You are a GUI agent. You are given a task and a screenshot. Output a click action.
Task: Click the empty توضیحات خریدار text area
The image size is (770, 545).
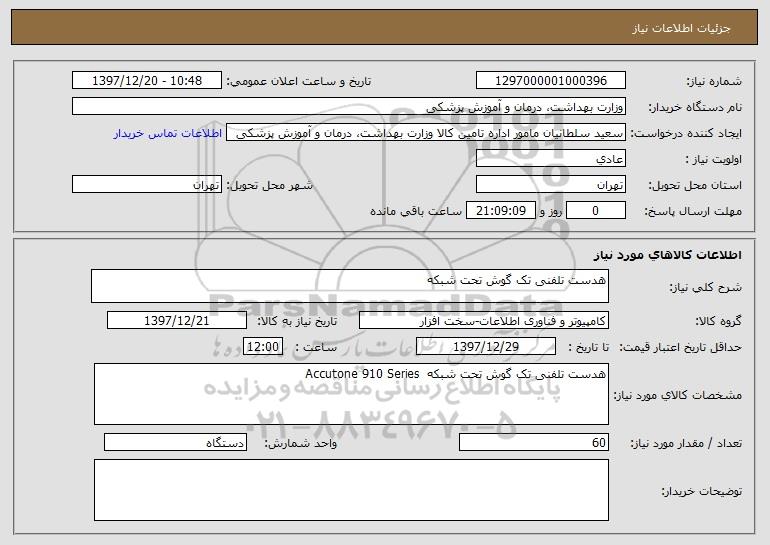tap(351, 490)
